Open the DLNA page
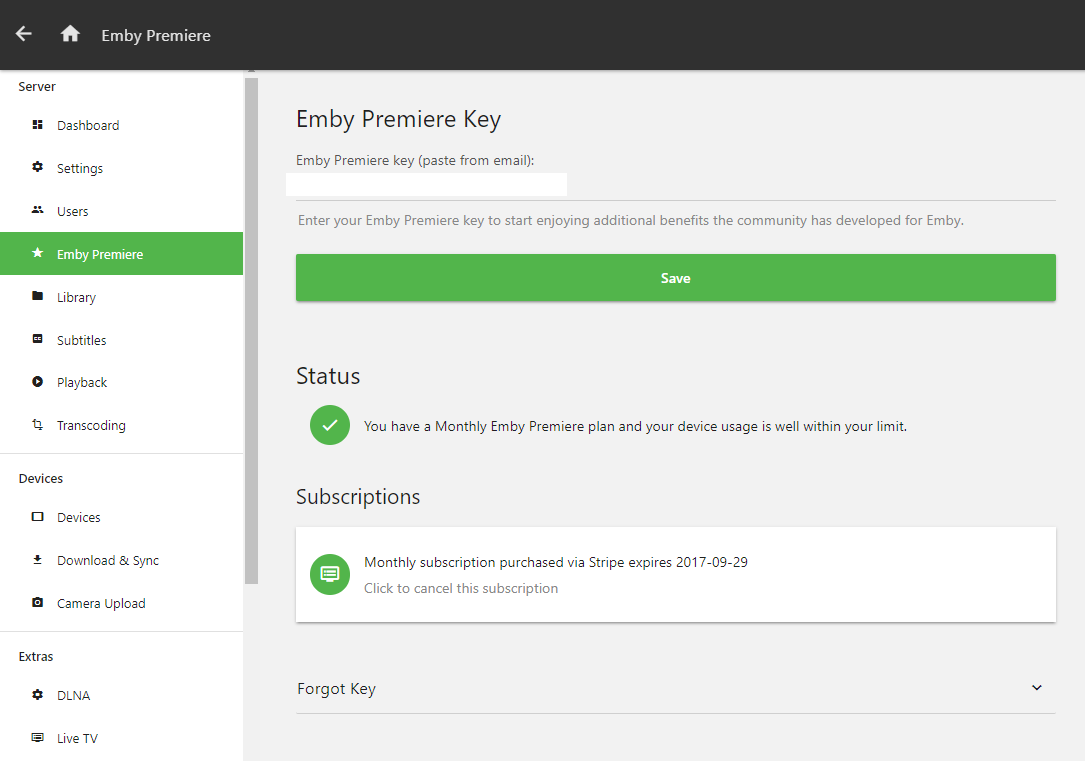 click(122, 695)
